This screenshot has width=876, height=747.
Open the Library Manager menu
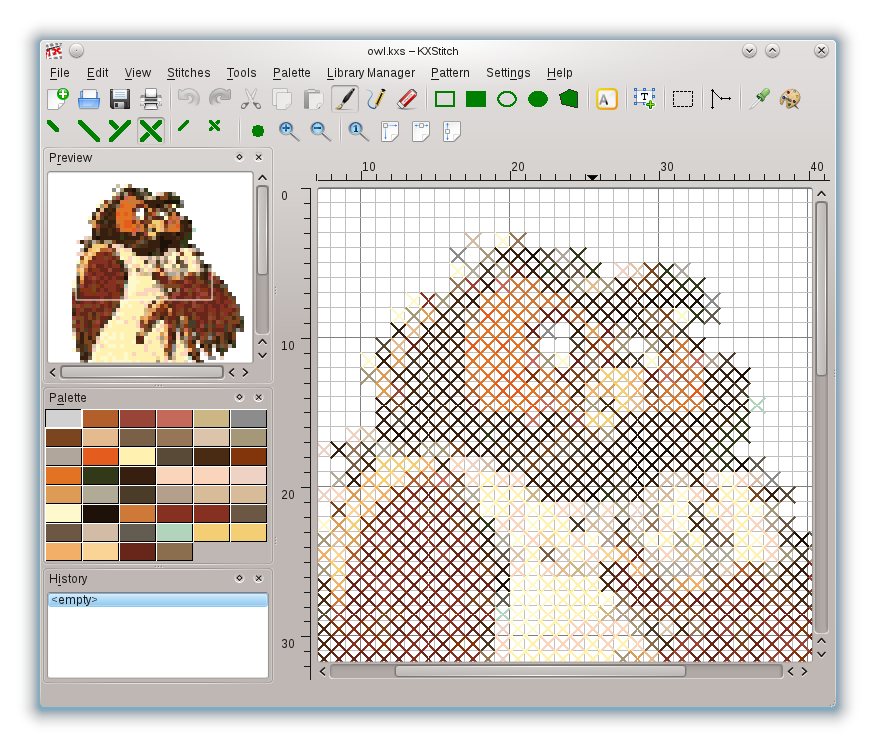[x=370, y=73]
